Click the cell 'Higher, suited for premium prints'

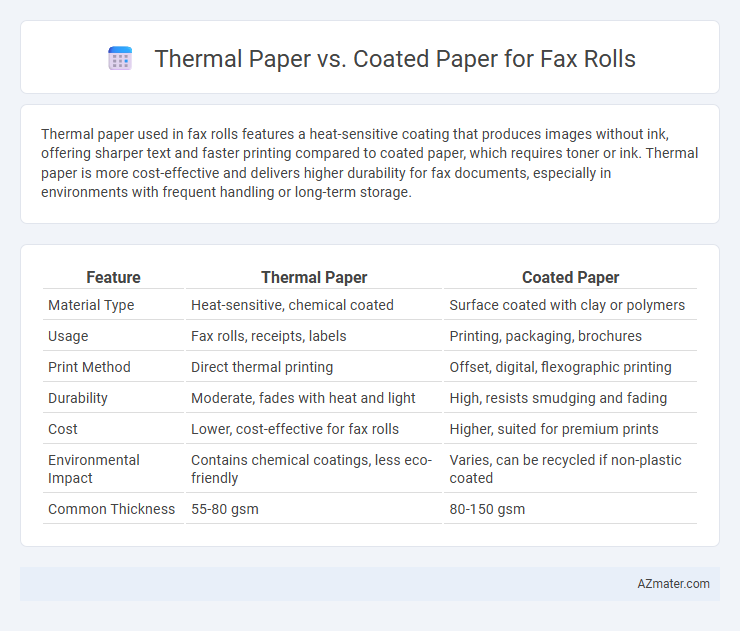(554, 429)
